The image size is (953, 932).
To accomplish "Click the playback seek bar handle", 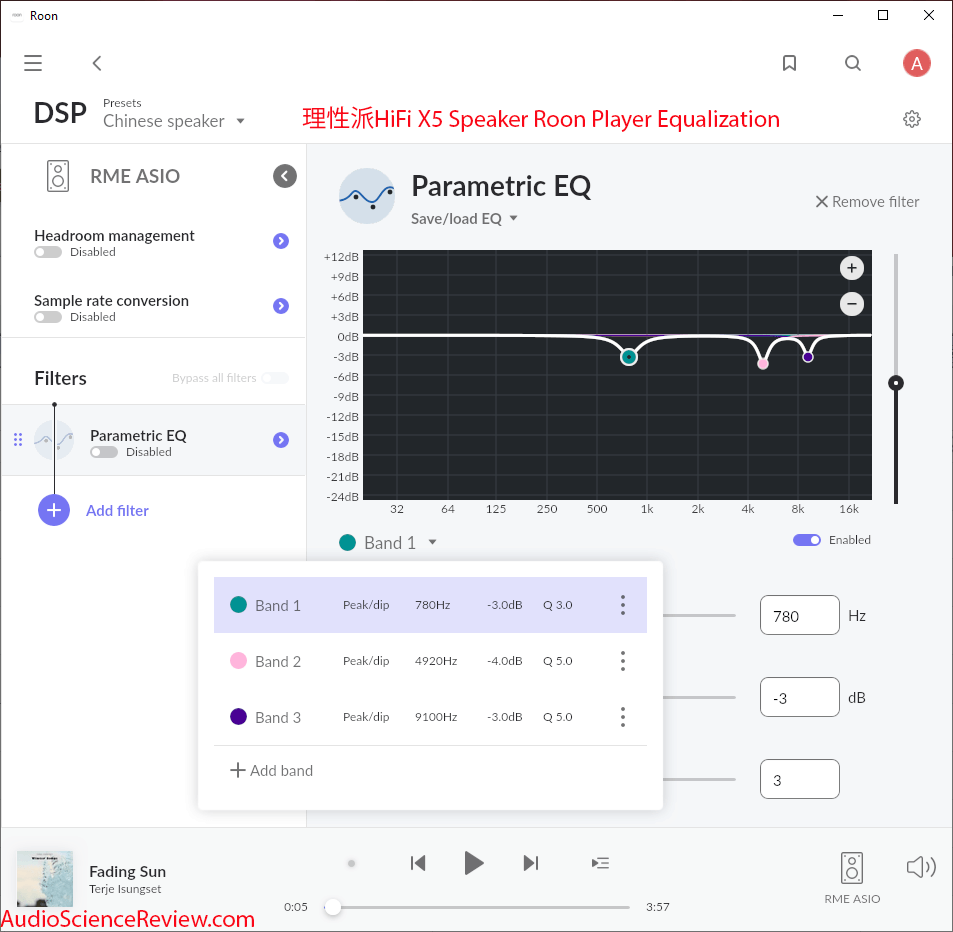I will click(332, 907).
